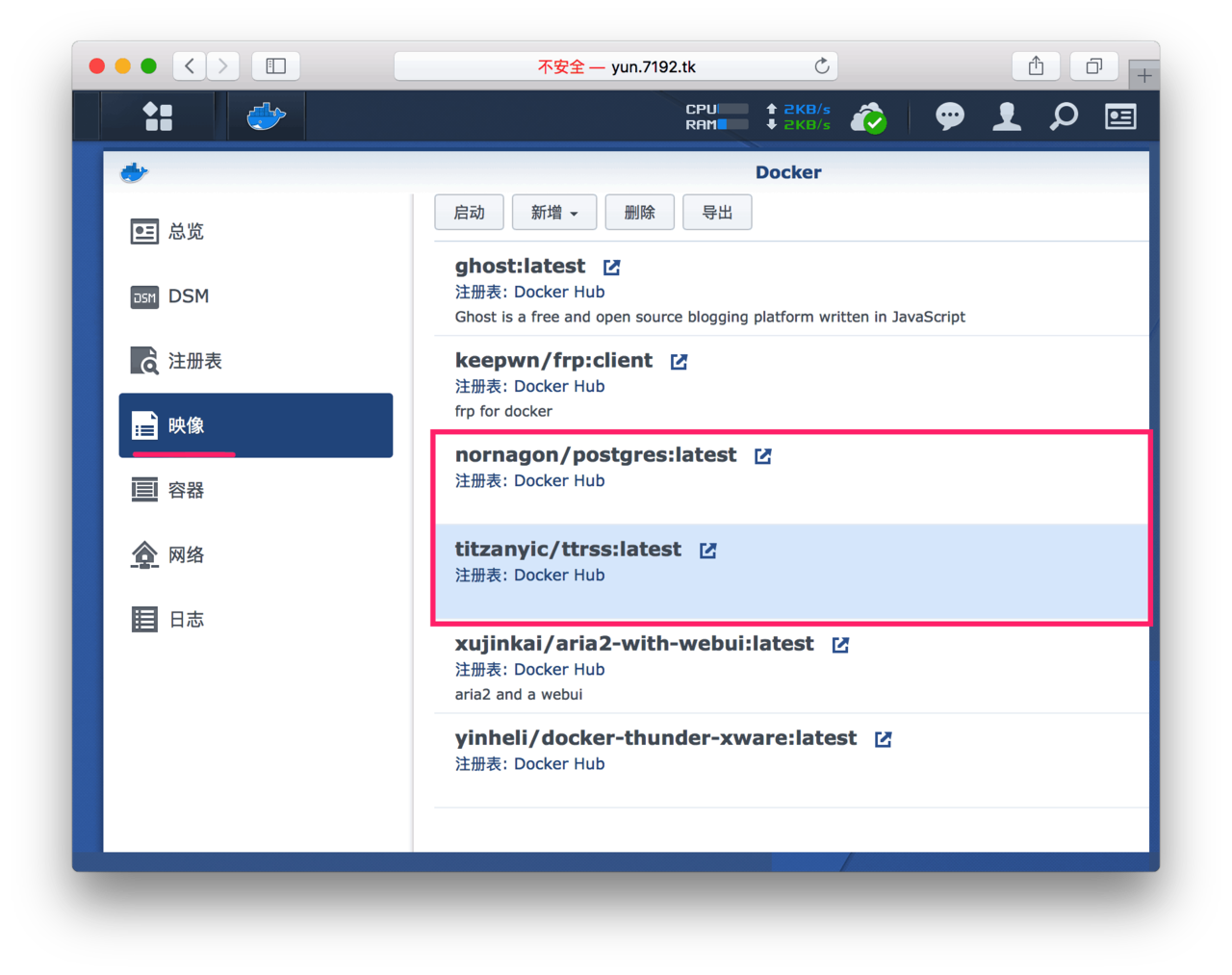
Task: Click the Ghost blogging platform description text
Action: pyautogui.click(x=709, y=317)
